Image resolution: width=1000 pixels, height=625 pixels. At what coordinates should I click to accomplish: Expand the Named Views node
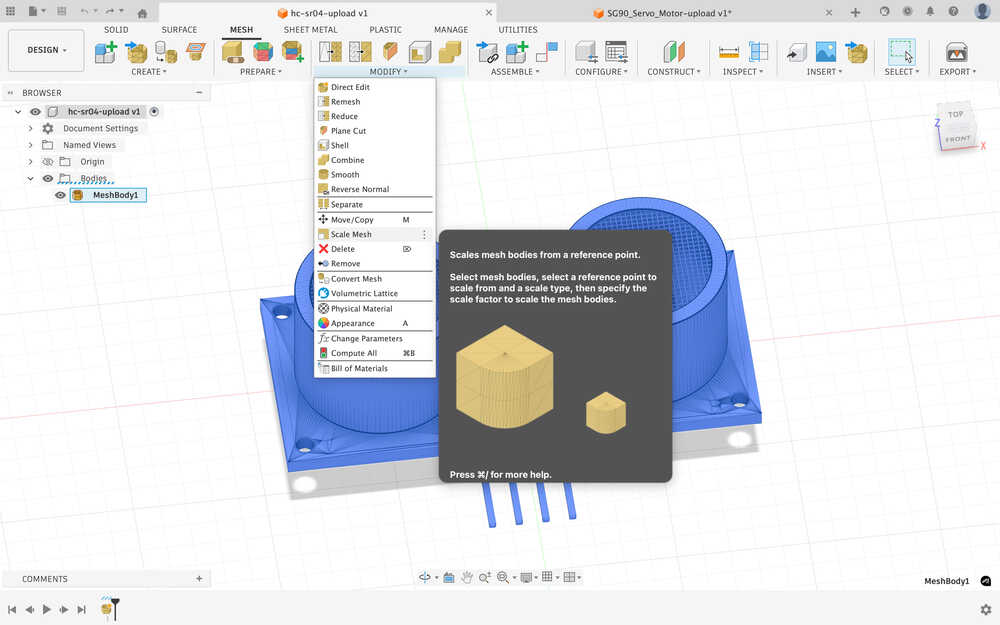click(x=31, y=145)
